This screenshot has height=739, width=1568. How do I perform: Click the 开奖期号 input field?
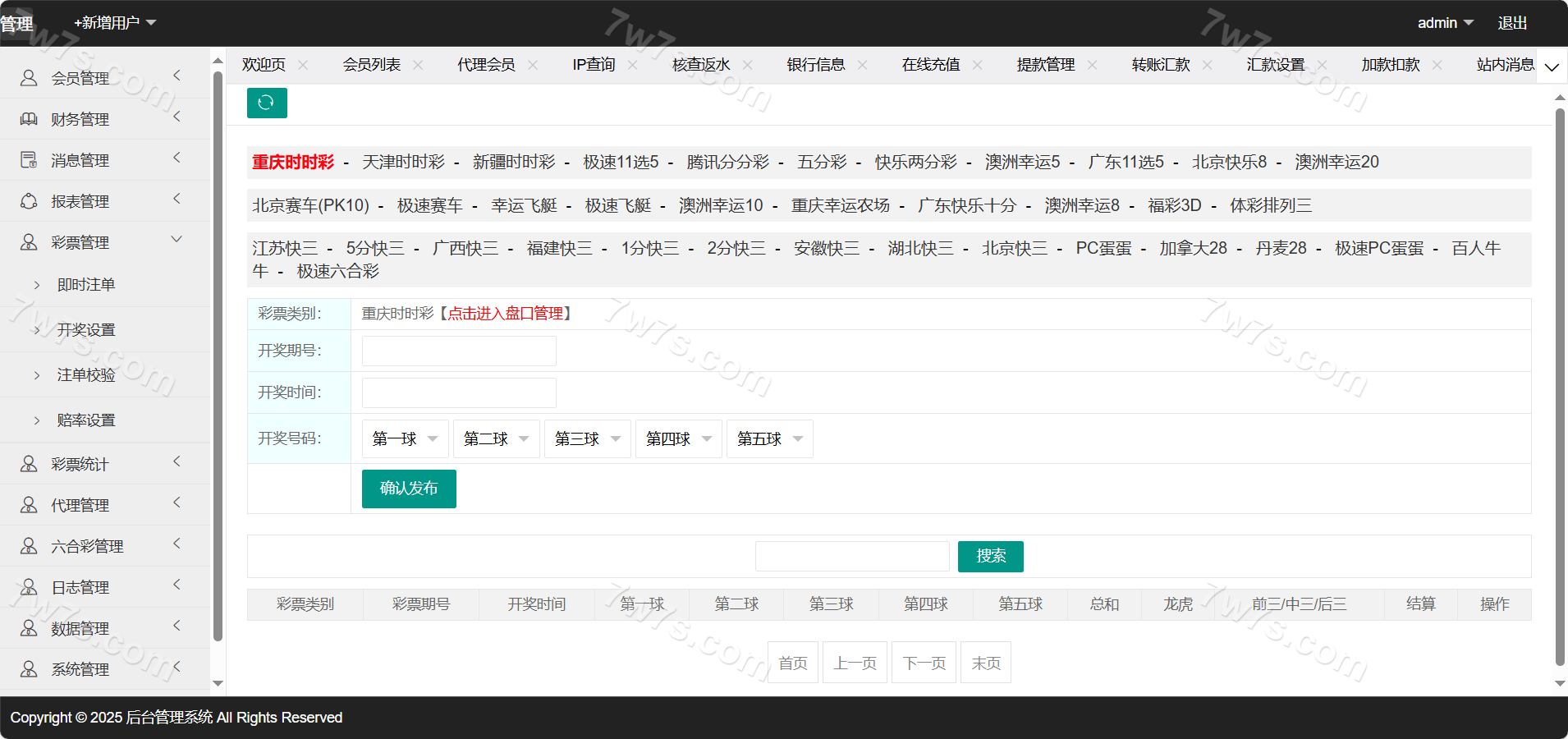[459, 351]
